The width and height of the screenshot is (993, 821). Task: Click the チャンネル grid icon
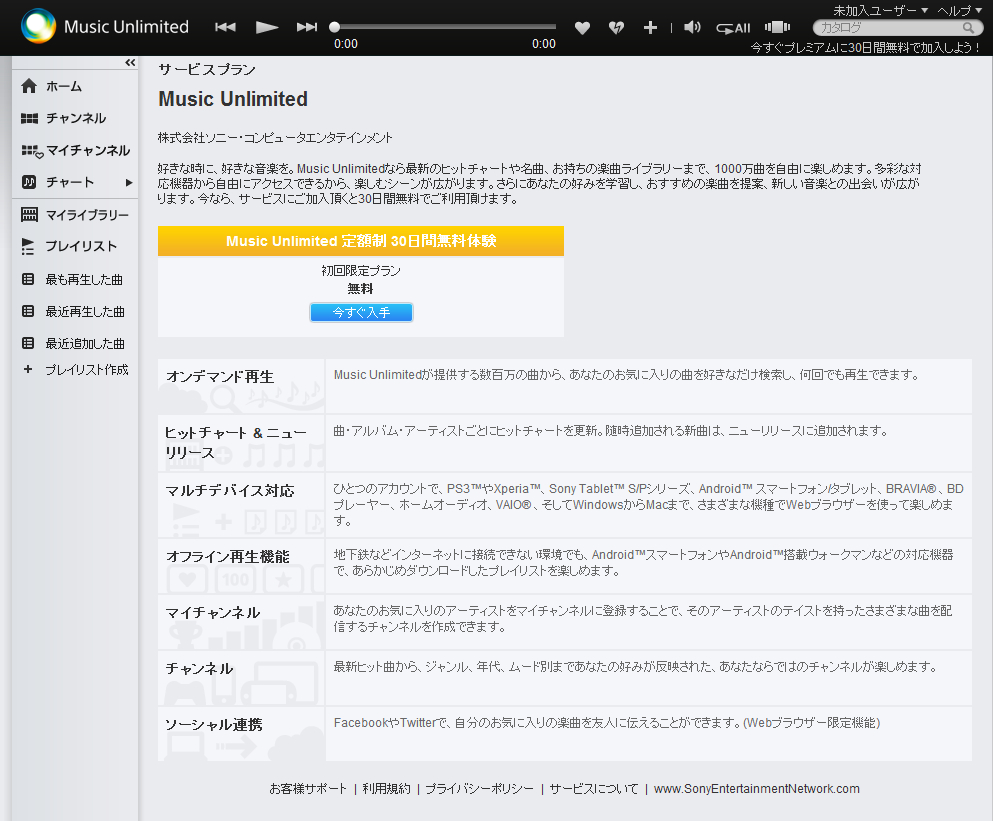(x=29, y=118)
